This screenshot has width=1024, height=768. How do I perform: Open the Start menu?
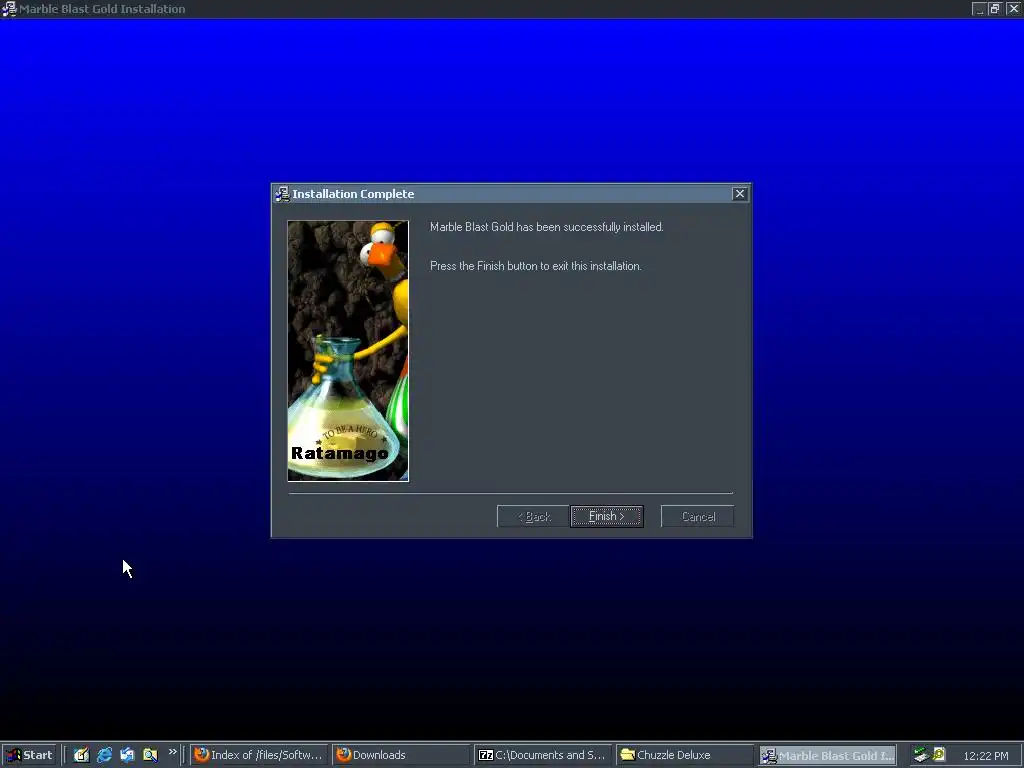pyautogui.click(x=29, y=755)
